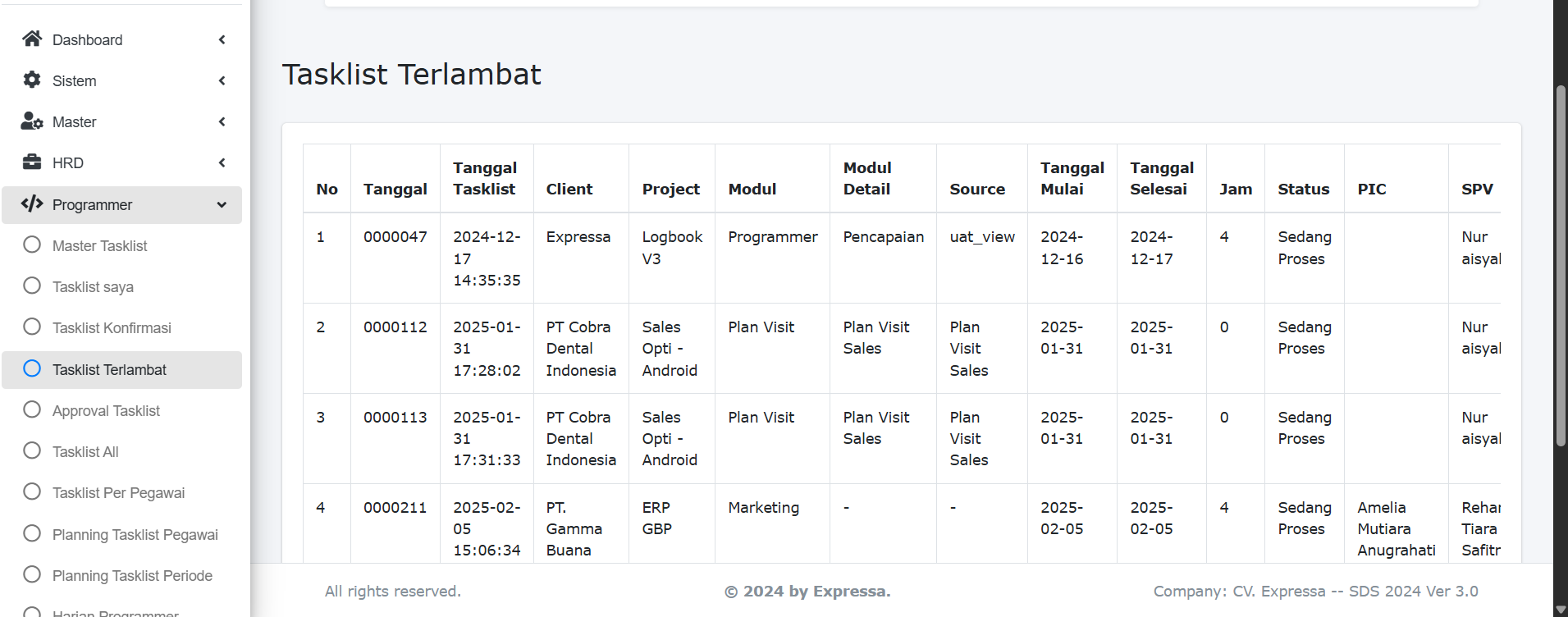
Task: Click the Dashboard house icon
Action: tap(32, 39)
